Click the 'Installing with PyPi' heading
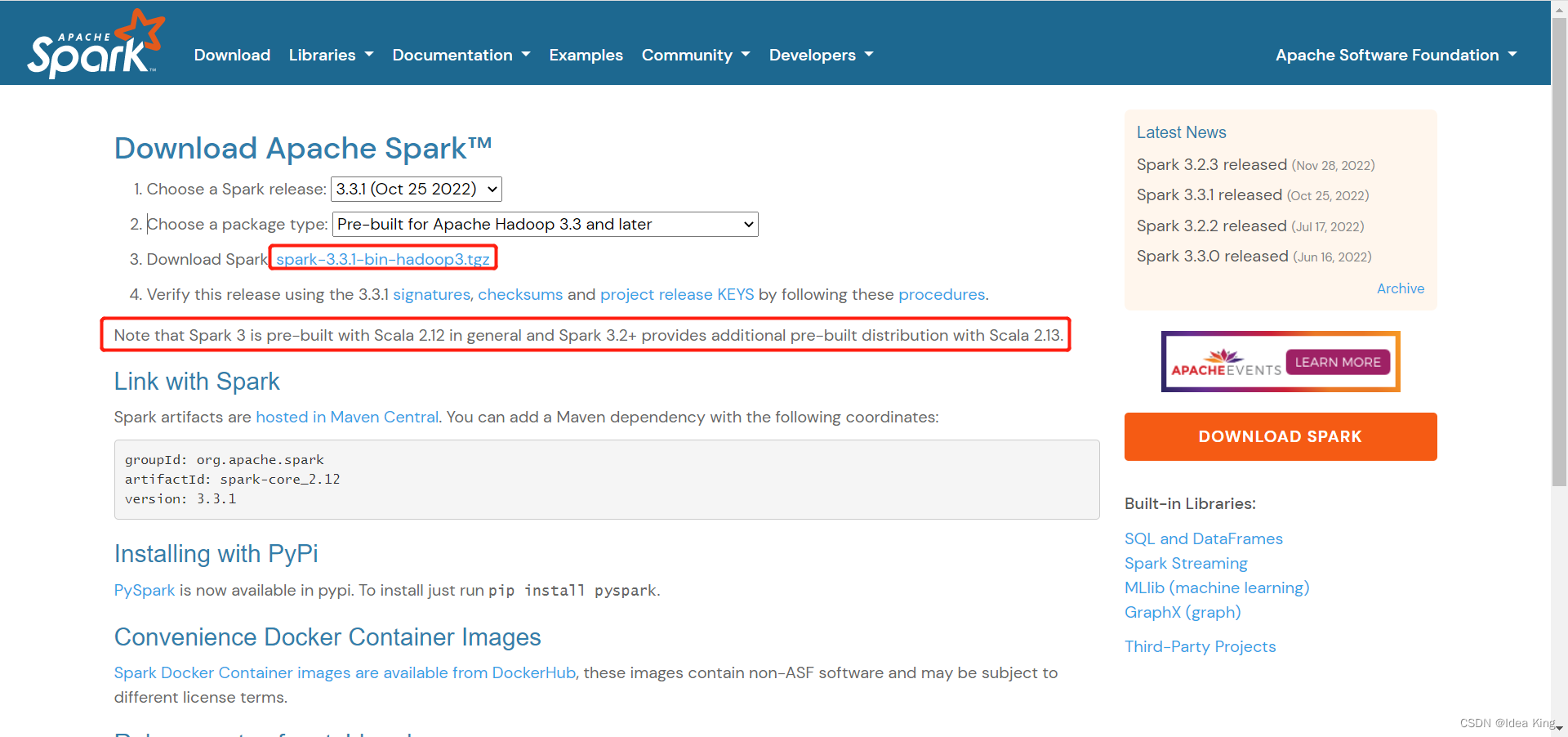Image resolution: width=1568 pixels, height=737 pixels. coord(216,554)
